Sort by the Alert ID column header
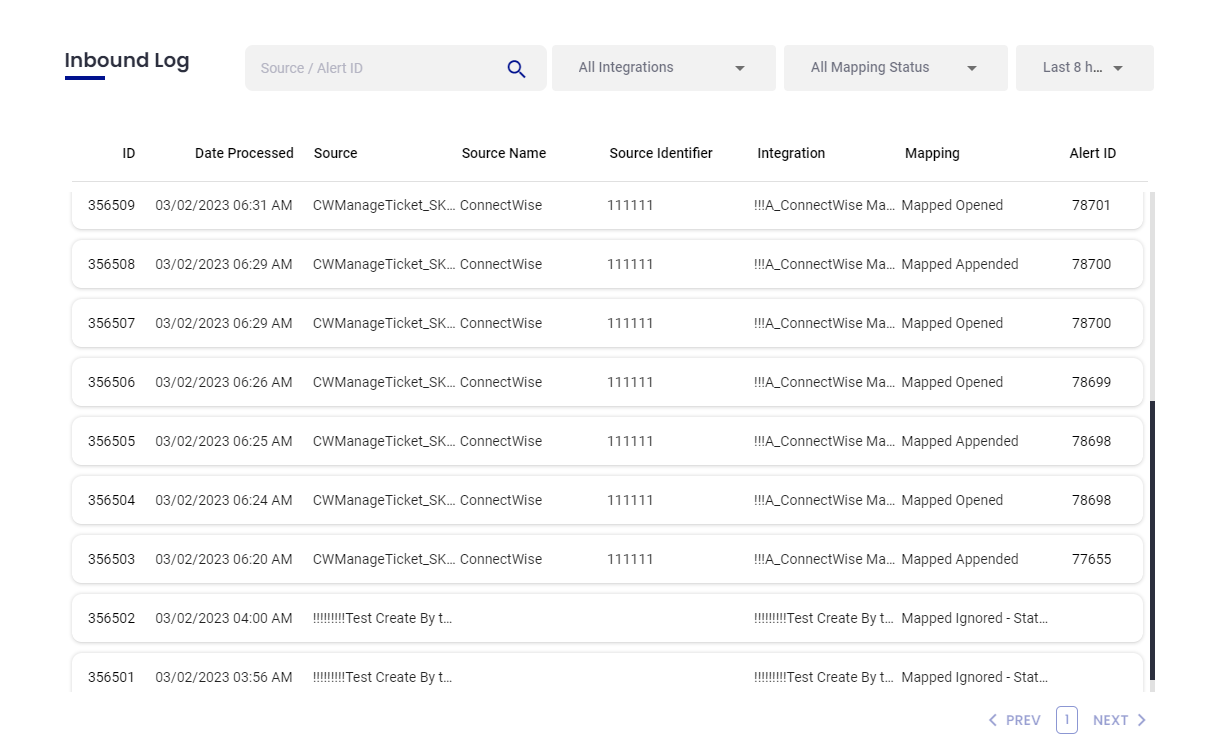The width and height of the screenshot is (1213, 754). coord(1092,153)
